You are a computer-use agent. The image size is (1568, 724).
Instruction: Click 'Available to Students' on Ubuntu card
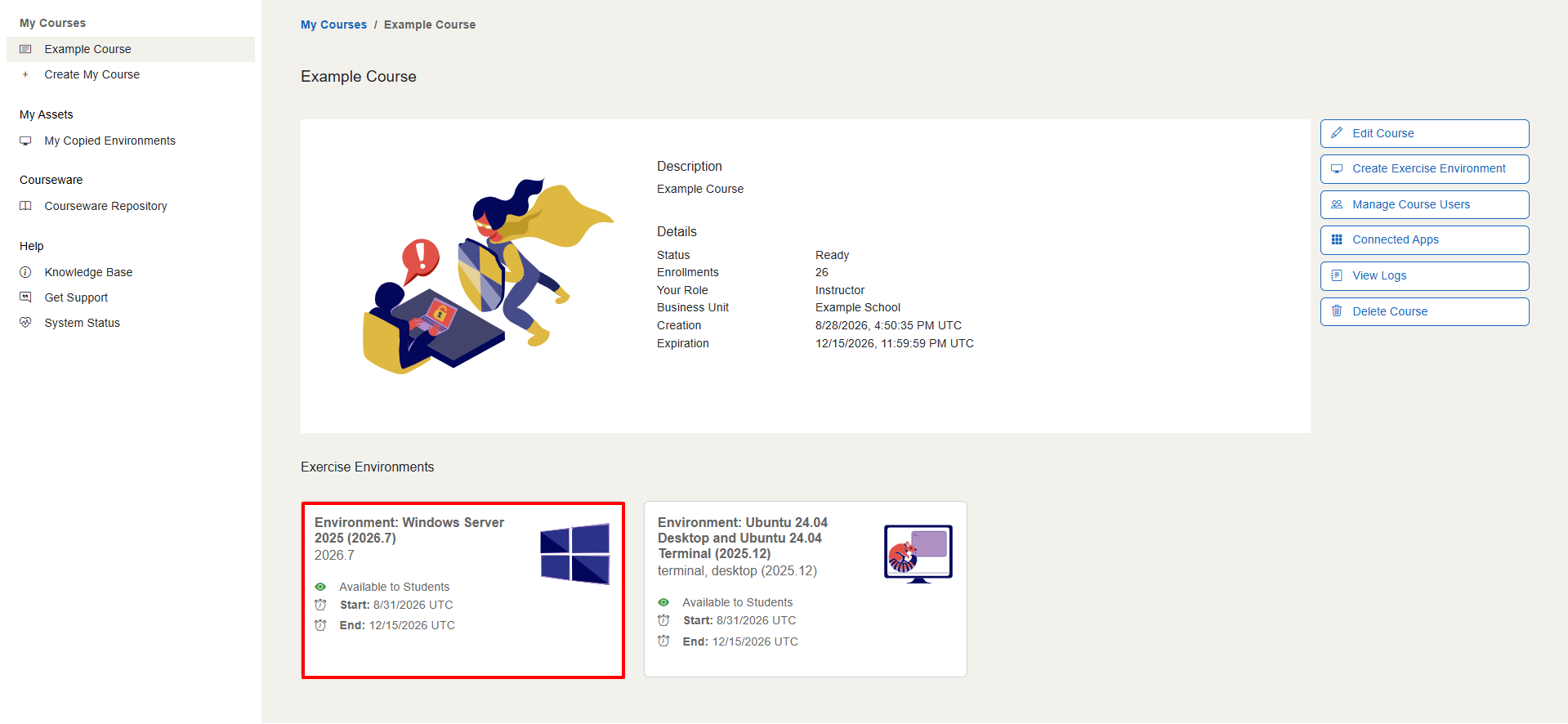point(738,602)
